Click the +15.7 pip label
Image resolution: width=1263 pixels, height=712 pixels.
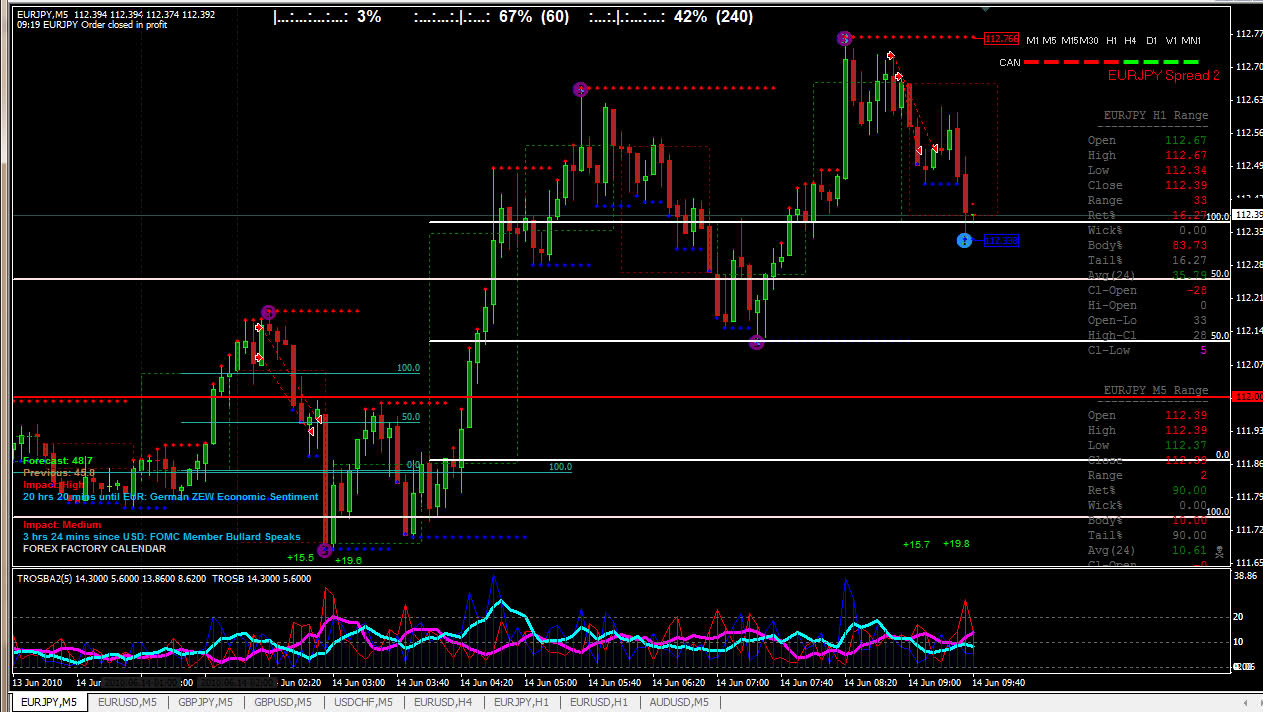click(x=916, y=545)
